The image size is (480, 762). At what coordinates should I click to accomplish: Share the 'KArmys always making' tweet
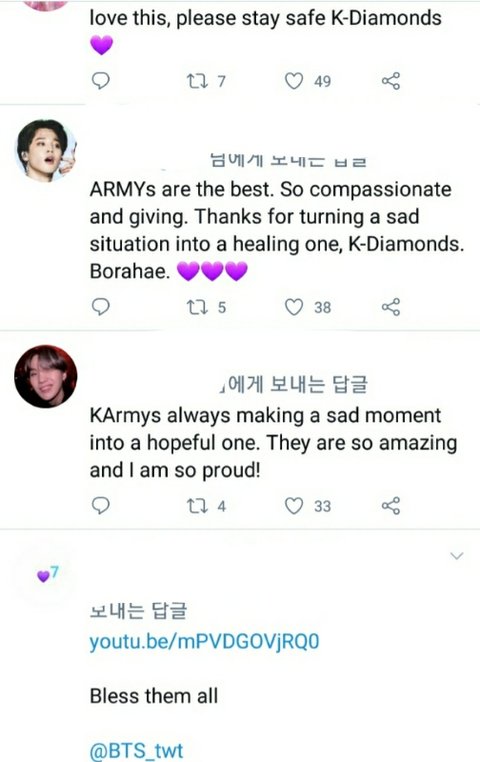tap(391, 505)
